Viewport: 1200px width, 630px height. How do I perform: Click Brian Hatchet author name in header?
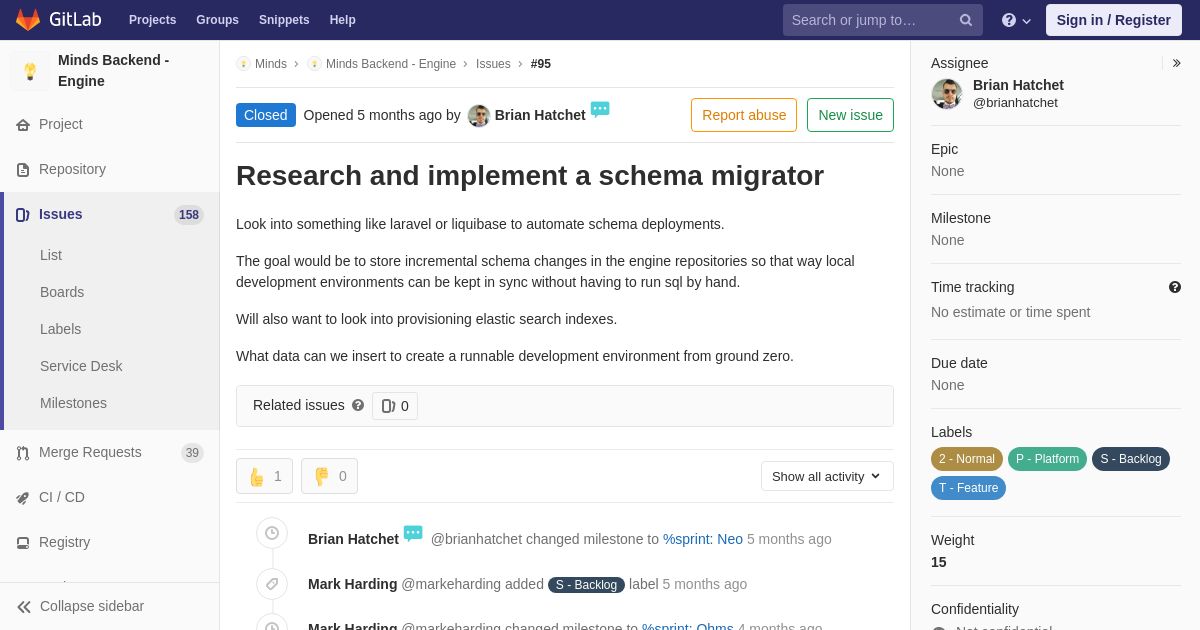[540, 115]
